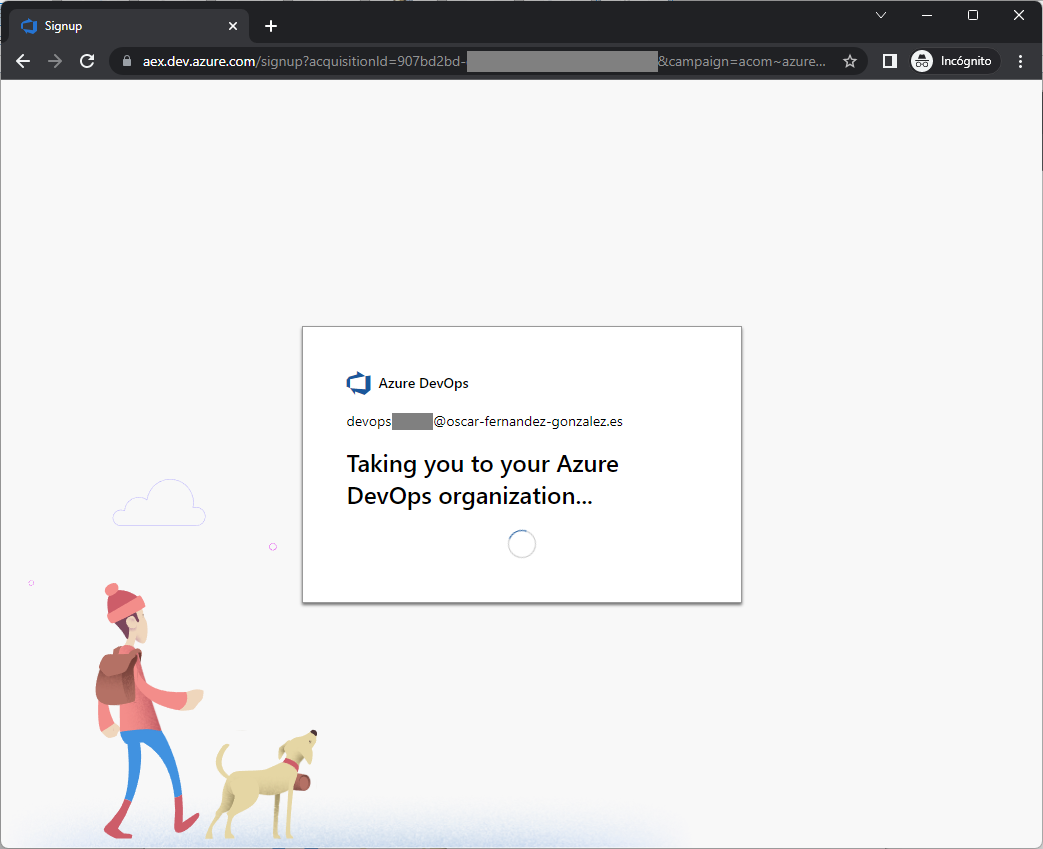Minimize the browser window
1043x849 pixels.
[x=927, y=15]
